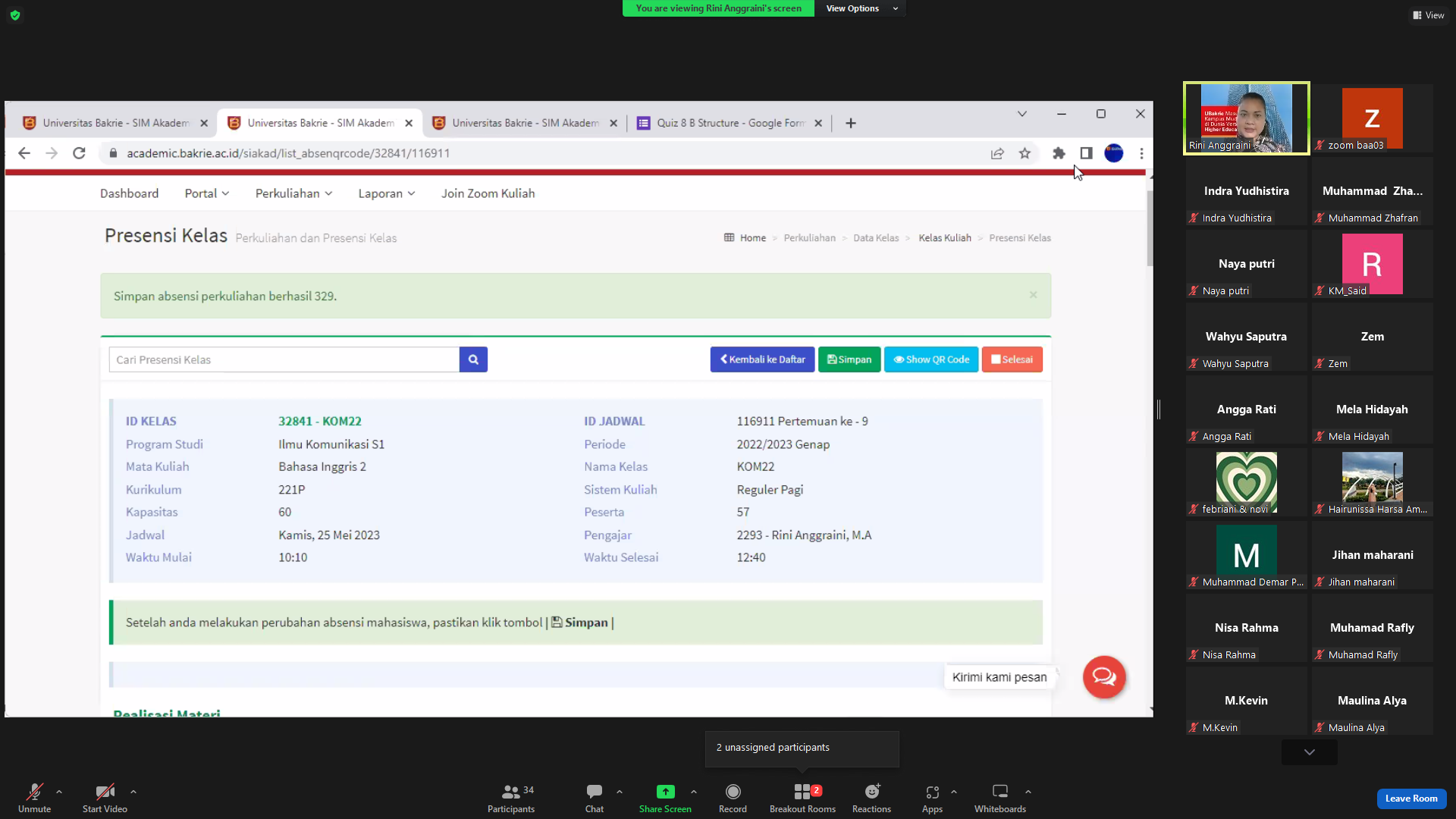
Task: Click browser forward arrow
Action: pos(52,153)
